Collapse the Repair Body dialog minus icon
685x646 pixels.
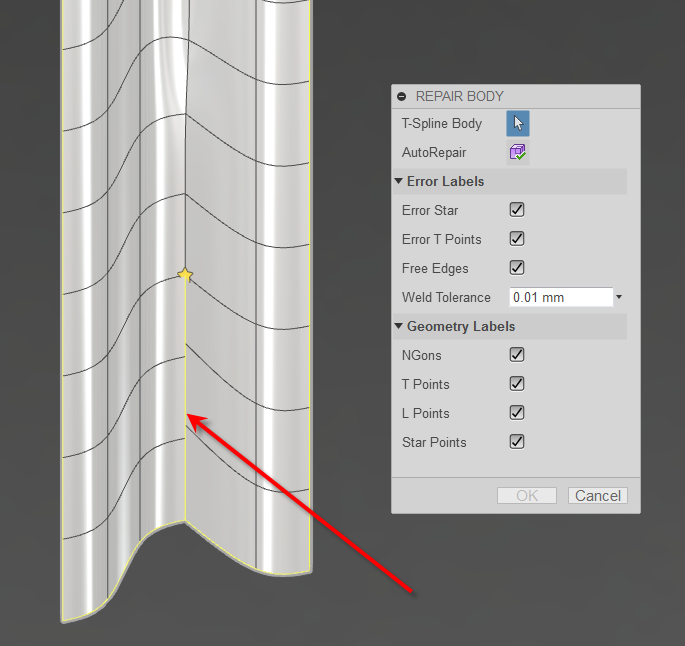(x=401, y=97)
